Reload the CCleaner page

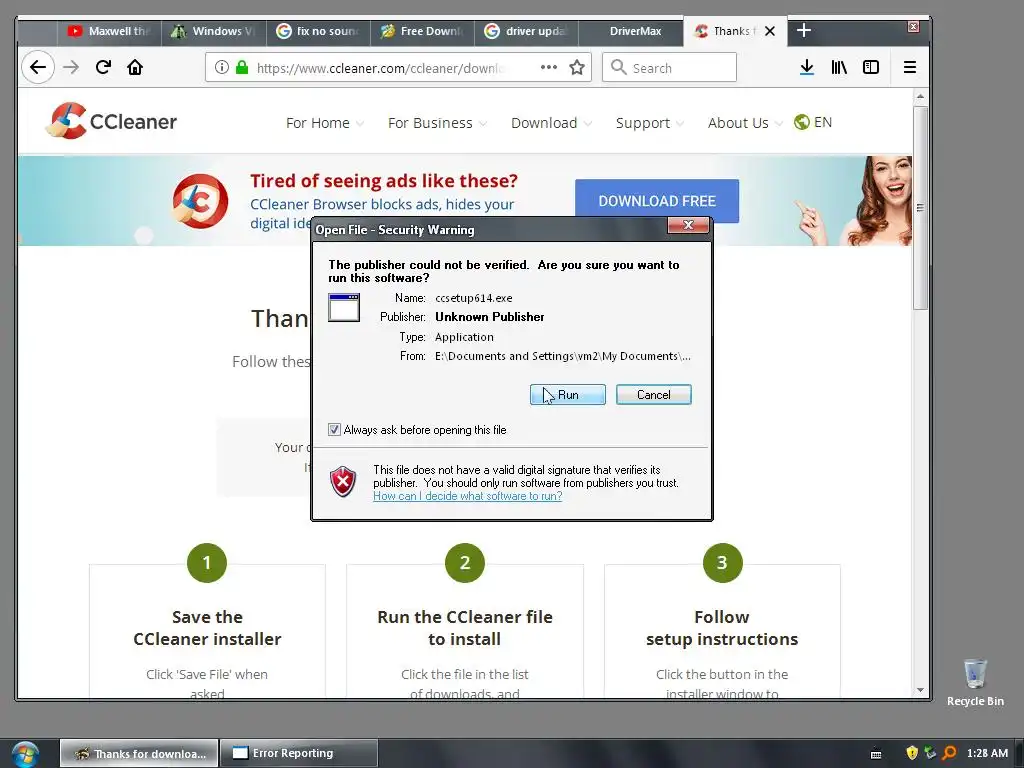103,67
